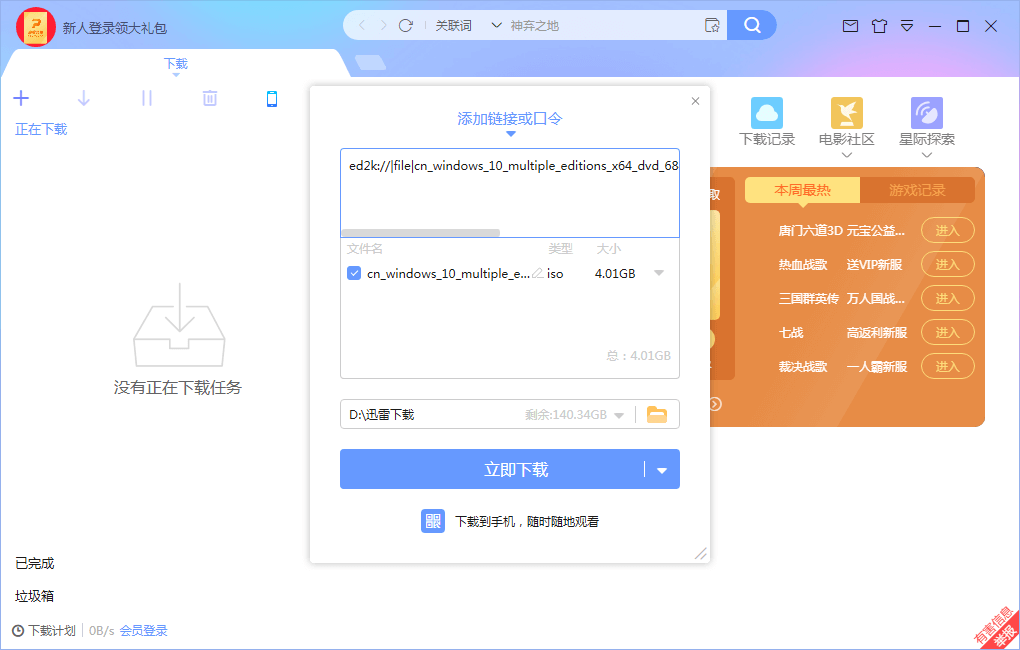1020x650 pixels.
Task: Pause downloads with the pause icon
Action: 147,98
